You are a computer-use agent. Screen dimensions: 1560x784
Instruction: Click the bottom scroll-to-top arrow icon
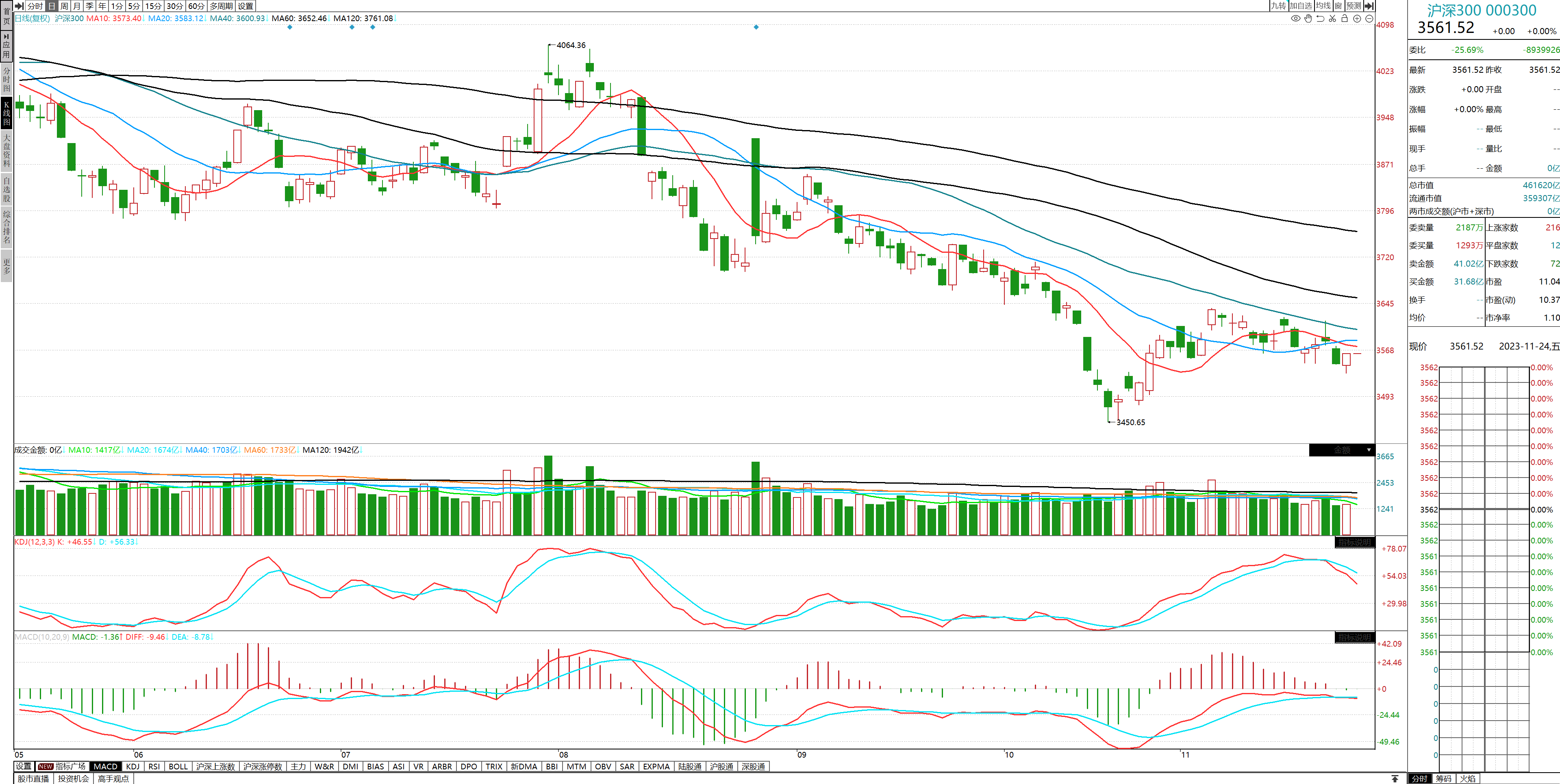tap(1395, 779)
